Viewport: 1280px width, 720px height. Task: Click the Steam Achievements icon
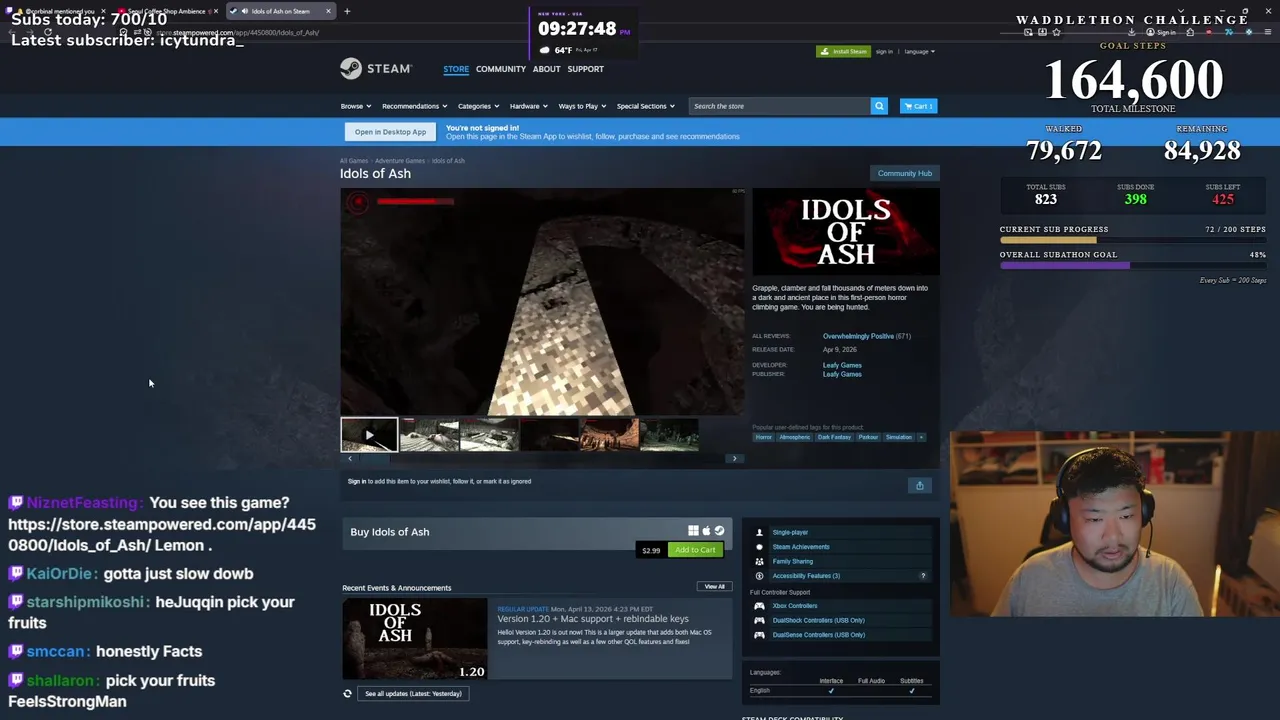pyautogui.click(x=759, y=547)
